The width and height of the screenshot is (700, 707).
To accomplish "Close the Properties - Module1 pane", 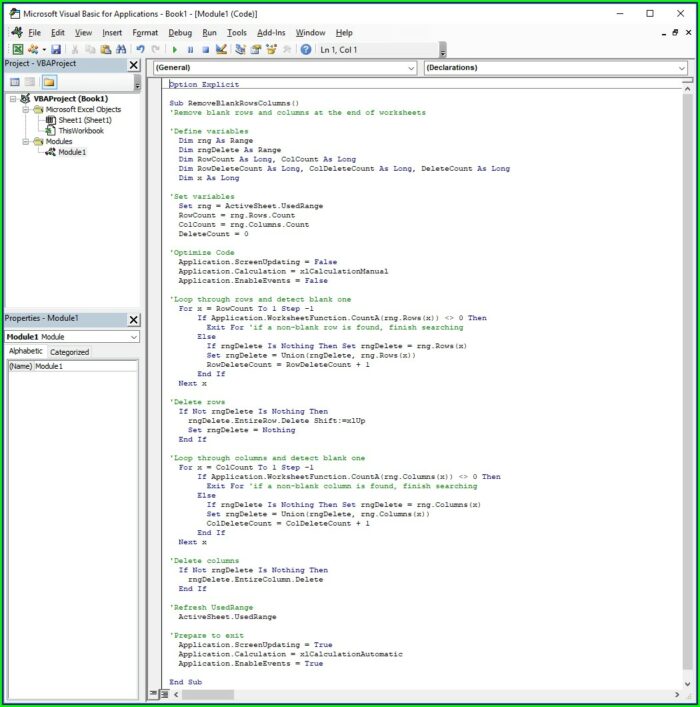I will (x=134, y=320).
